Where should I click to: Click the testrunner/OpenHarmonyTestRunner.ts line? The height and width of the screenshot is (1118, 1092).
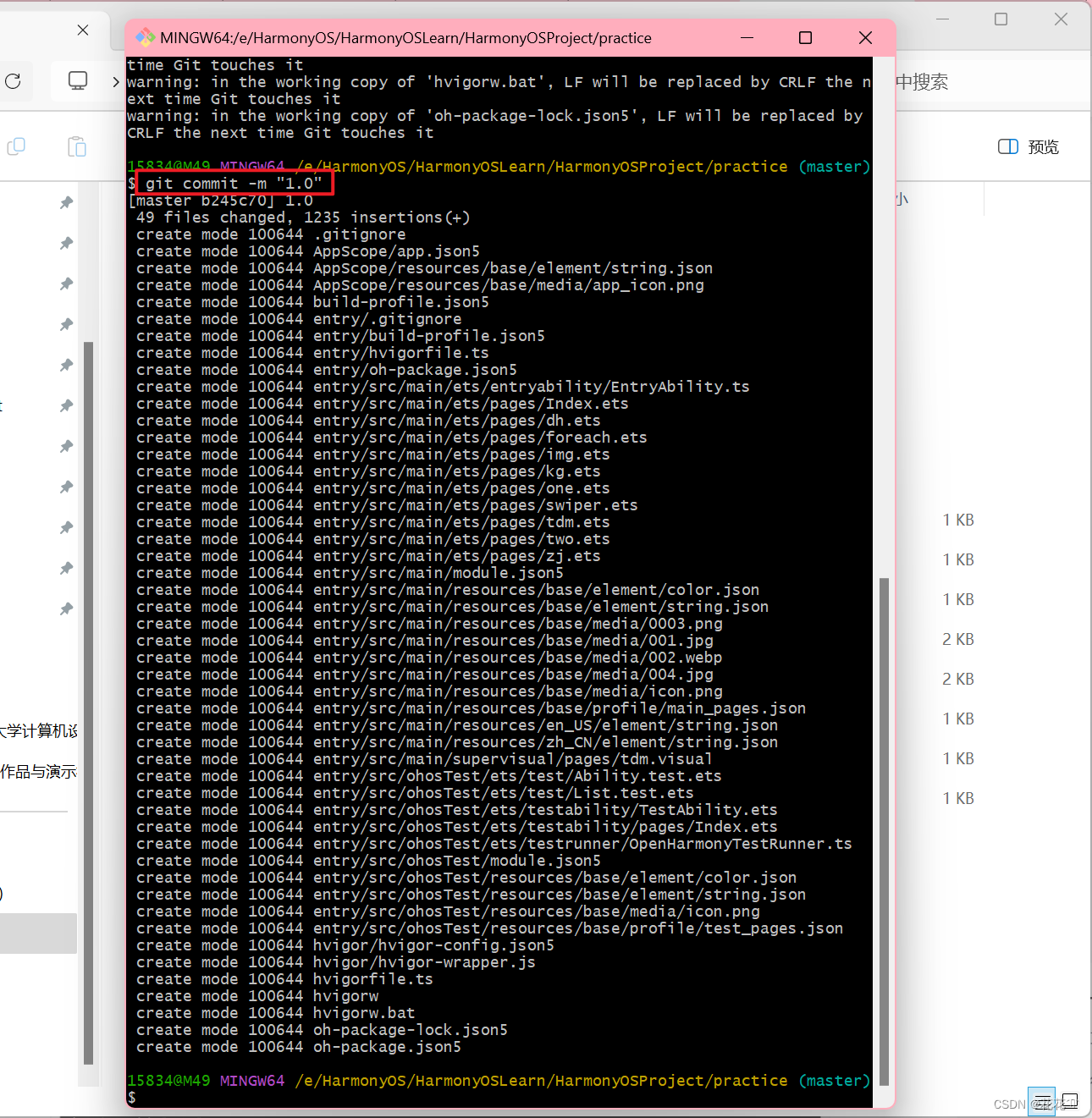494,844
